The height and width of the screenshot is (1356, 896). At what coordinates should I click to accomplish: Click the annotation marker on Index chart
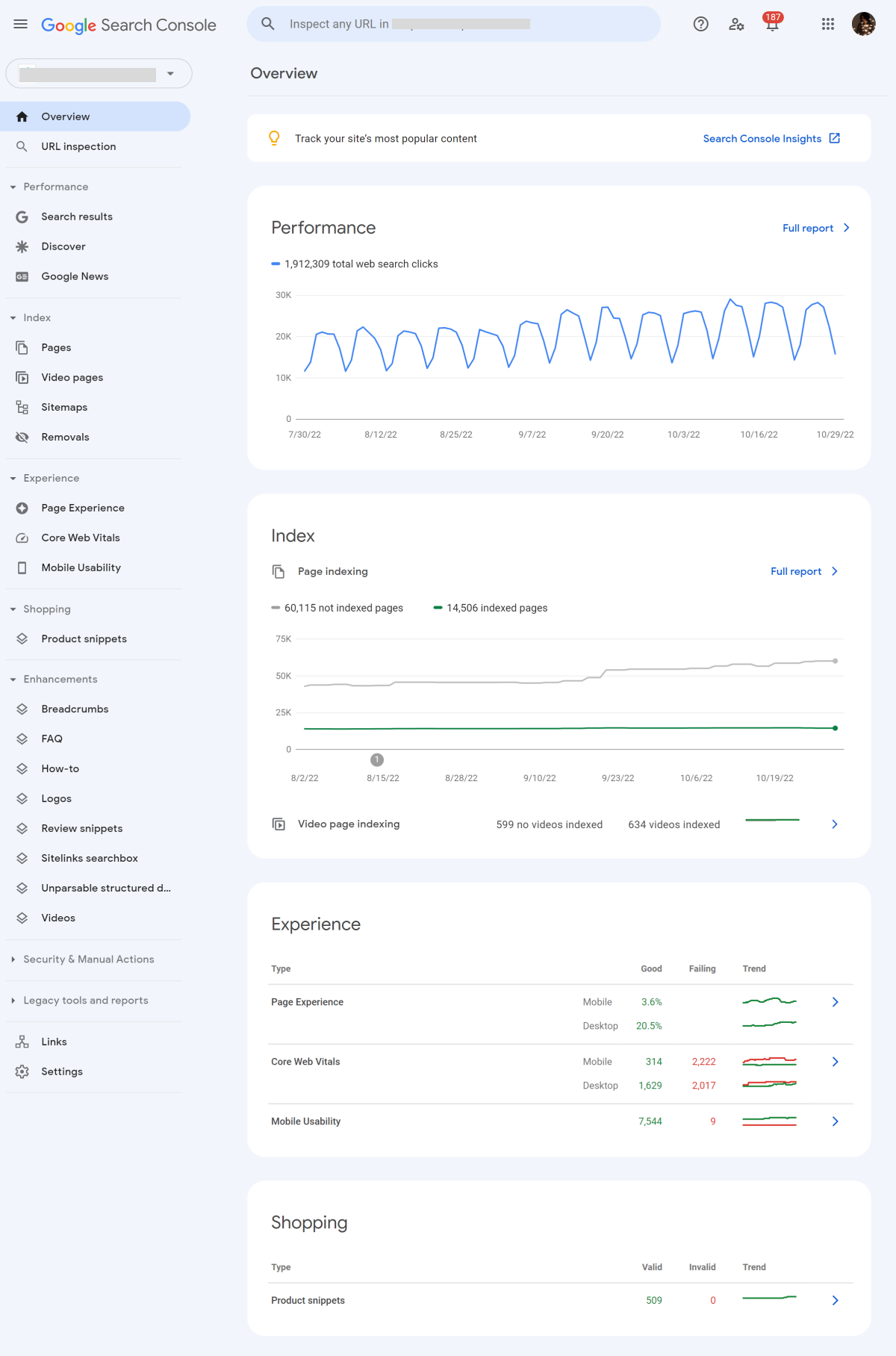(x=377, y=759)
